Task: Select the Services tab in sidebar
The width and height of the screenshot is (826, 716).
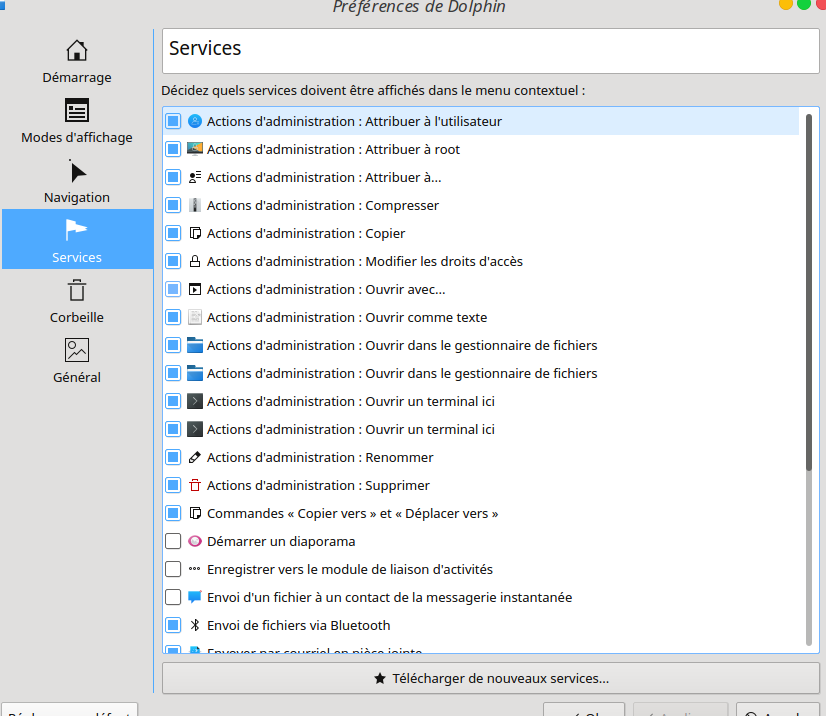Action: click(77, 240)
